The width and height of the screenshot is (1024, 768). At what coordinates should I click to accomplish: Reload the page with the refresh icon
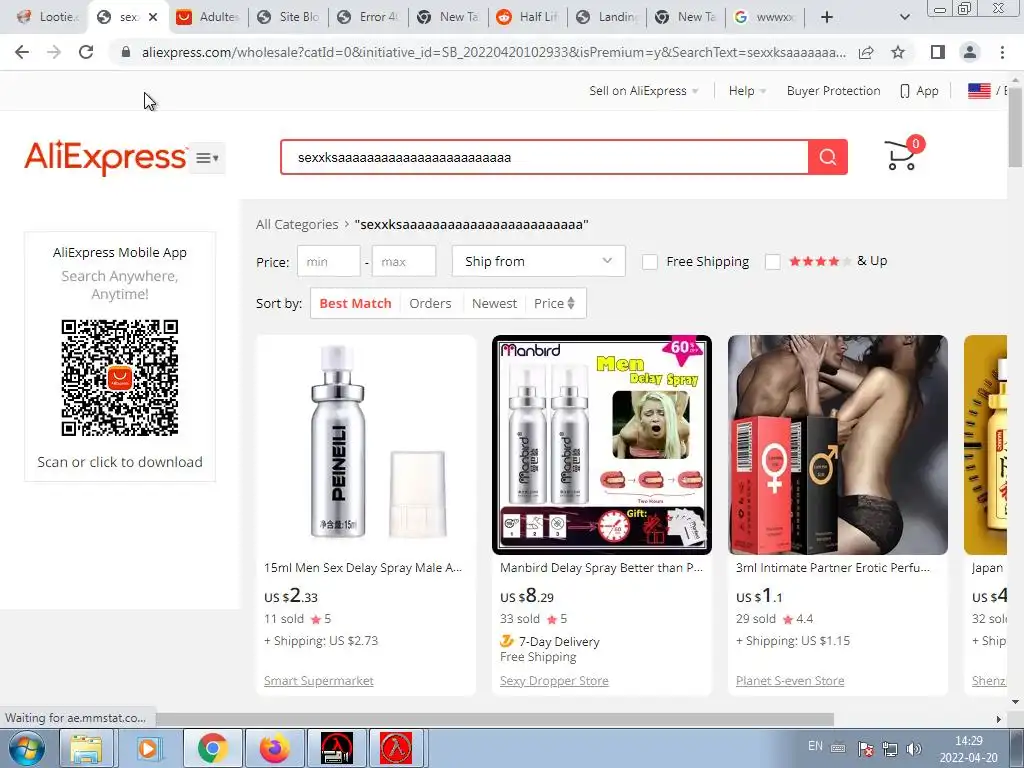(x=86, y=52)
